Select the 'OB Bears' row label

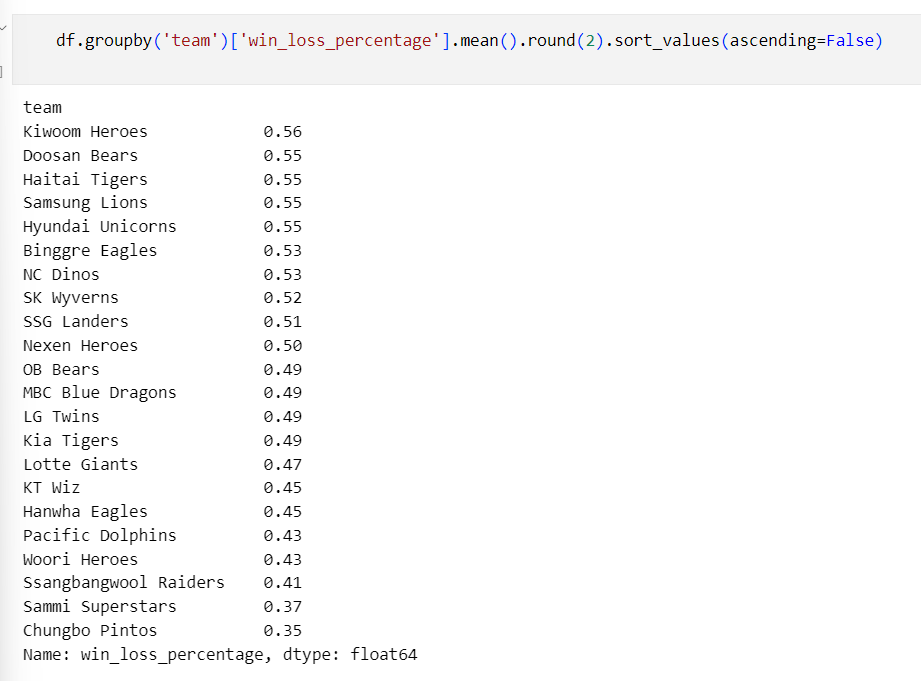[x=61, y=370]
